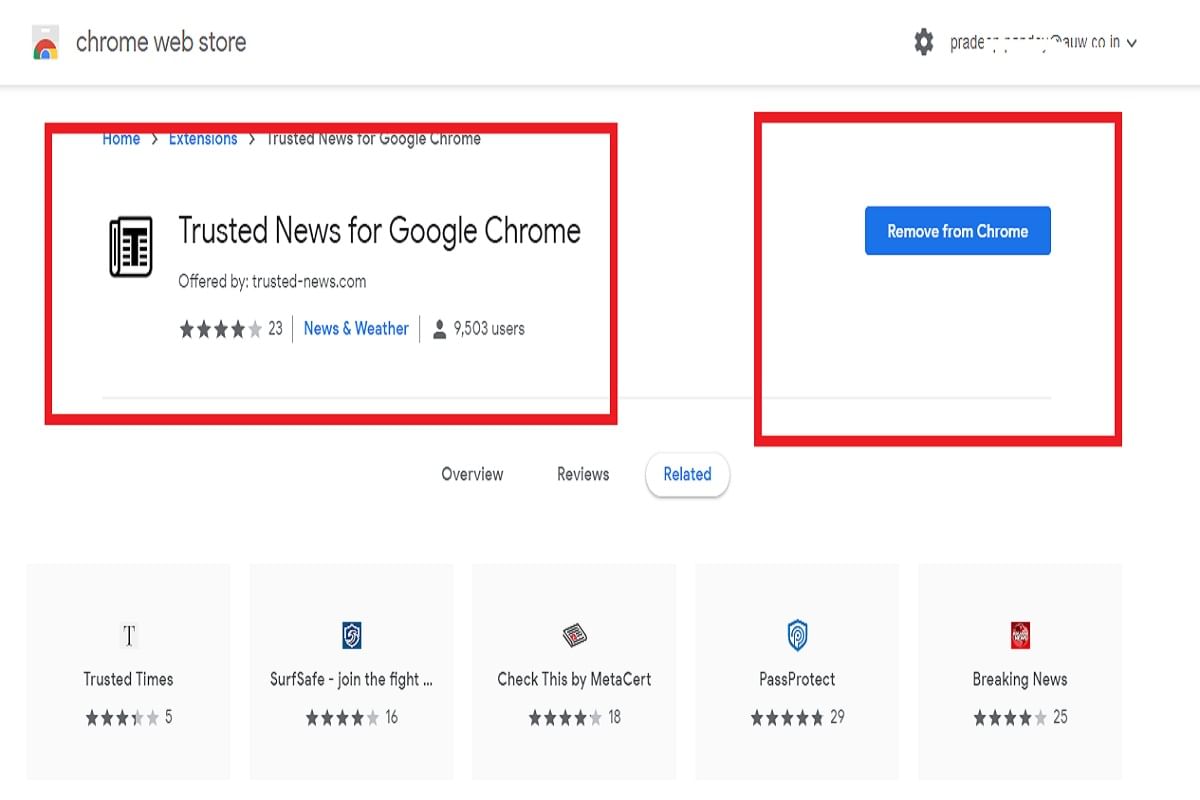Screen dimensions: 1200x800
Task: Click the users count person icon
Action: tap(438, 329)
